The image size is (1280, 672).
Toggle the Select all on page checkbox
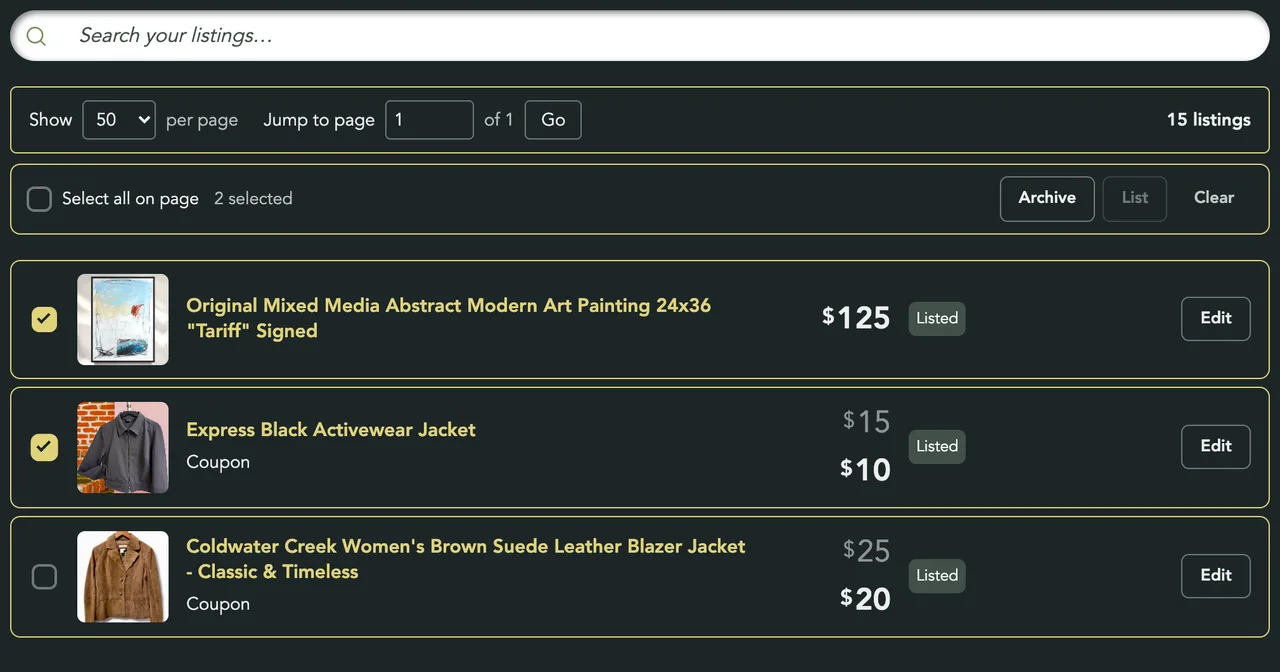(x=39, y=199)
